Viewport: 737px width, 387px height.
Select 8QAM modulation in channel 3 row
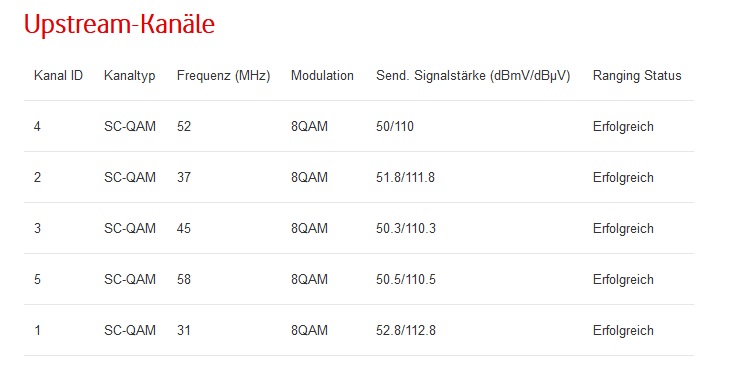tap(309, 229)
